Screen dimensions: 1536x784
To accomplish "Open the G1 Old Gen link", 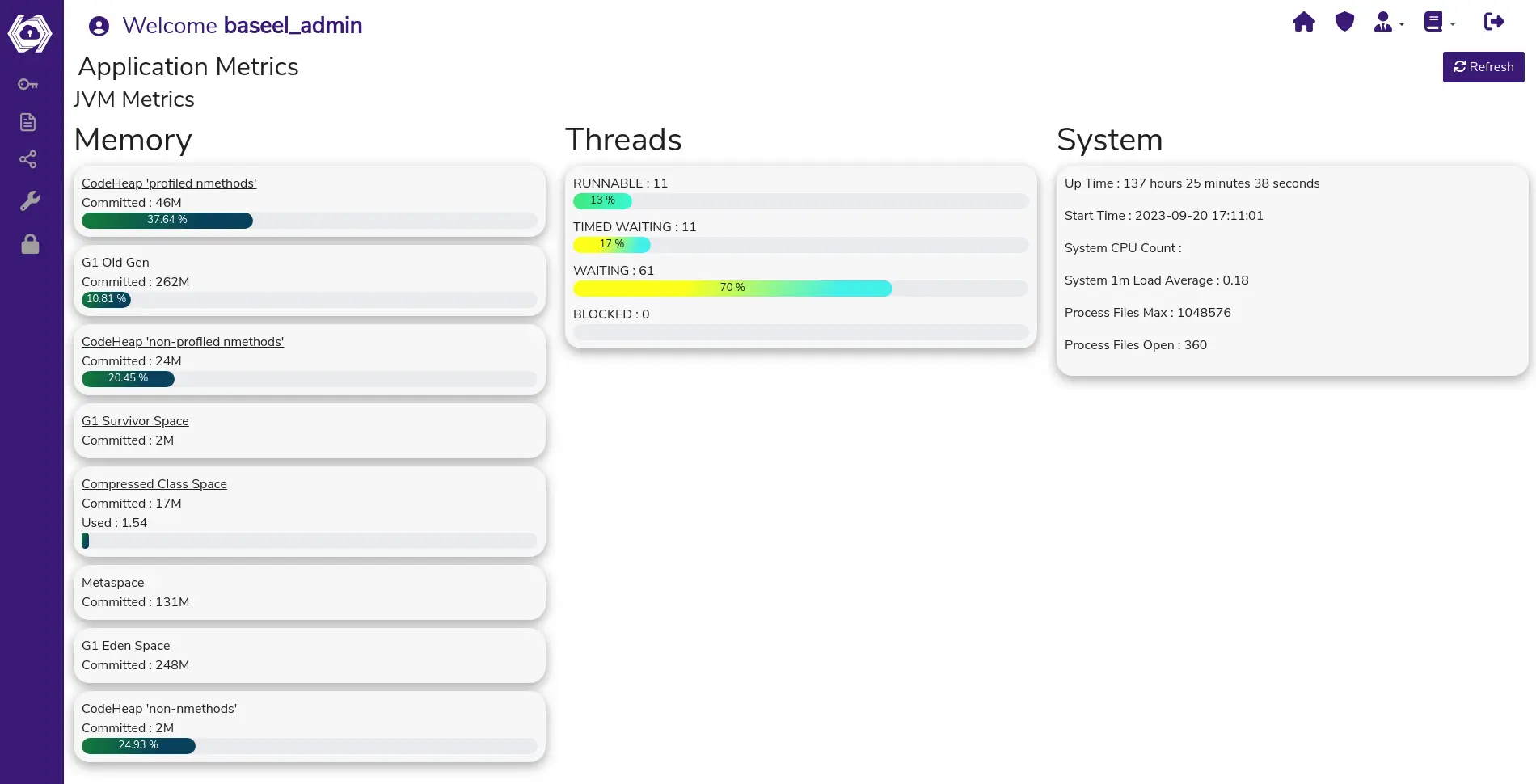I will 116,263.
